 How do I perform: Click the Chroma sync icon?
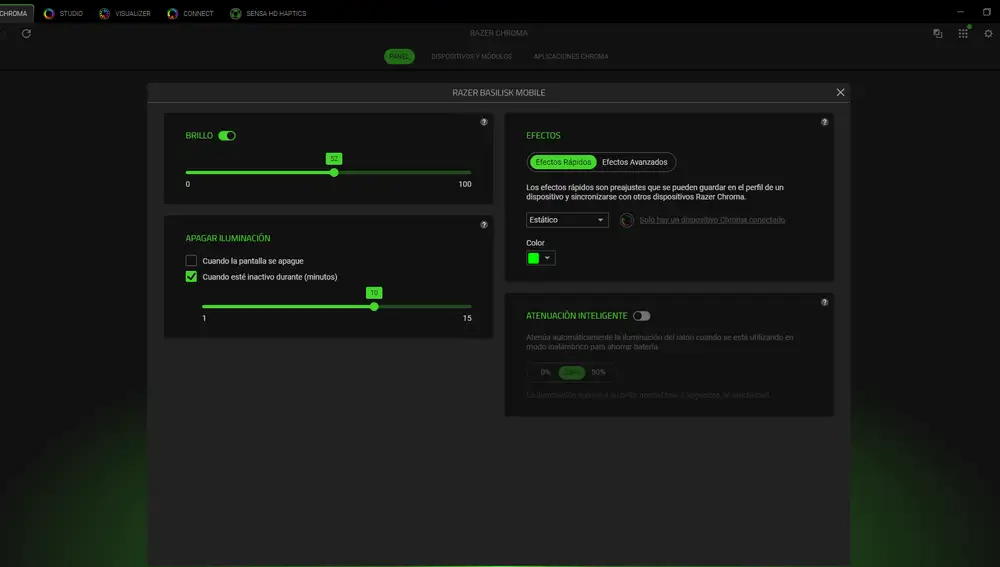(x=627, y=220)
